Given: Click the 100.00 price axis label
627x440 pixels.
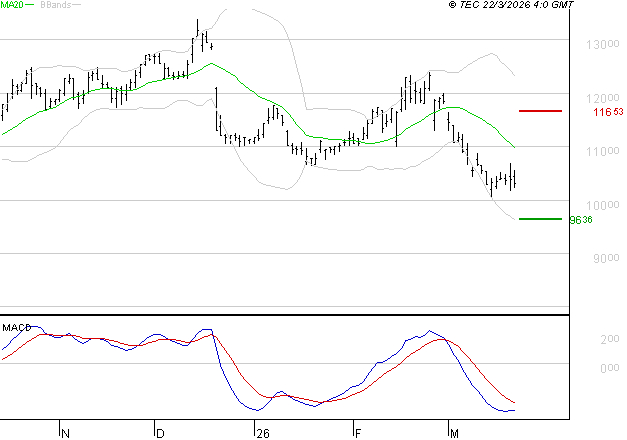Looking at the screenshot, I should (603, 205).
